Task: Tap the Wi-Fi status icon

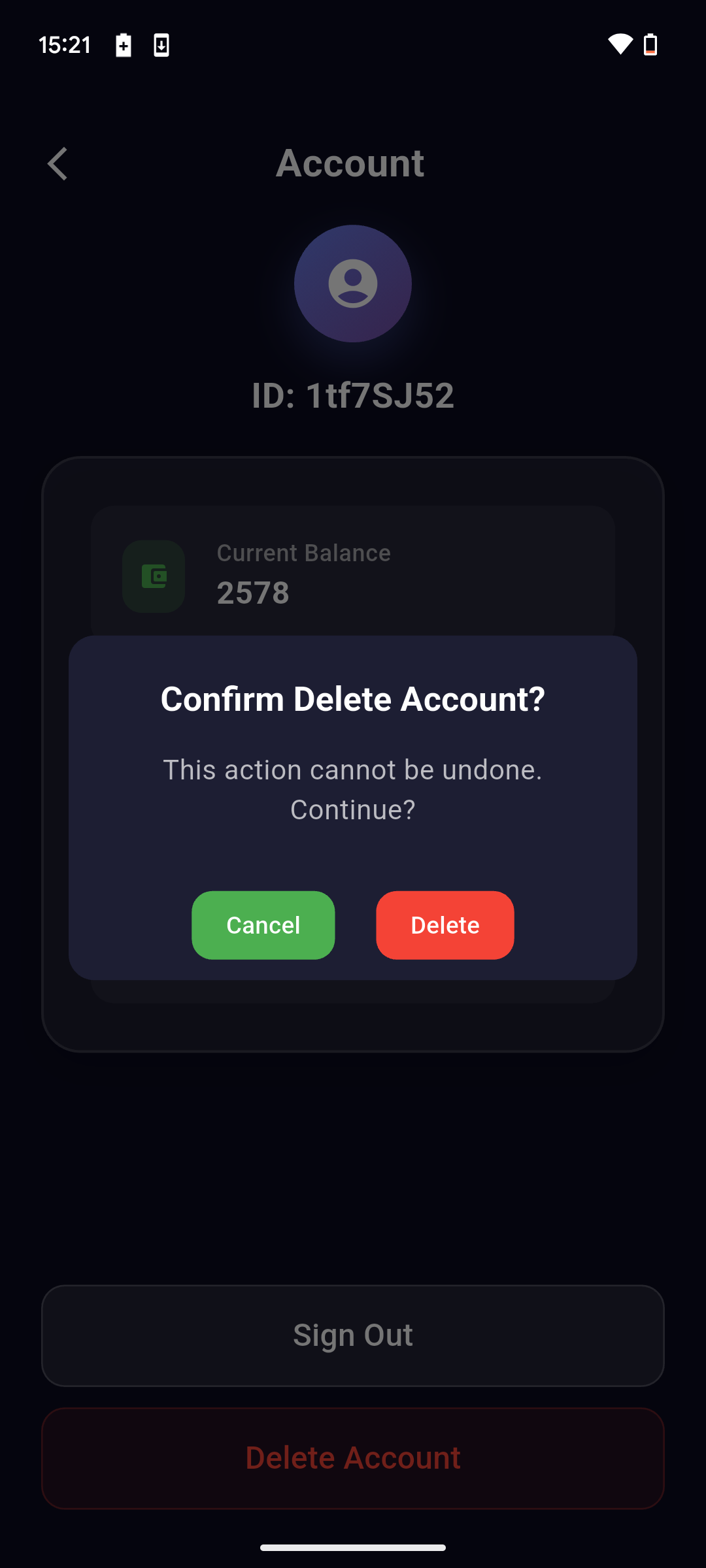Action: [620, 44]
